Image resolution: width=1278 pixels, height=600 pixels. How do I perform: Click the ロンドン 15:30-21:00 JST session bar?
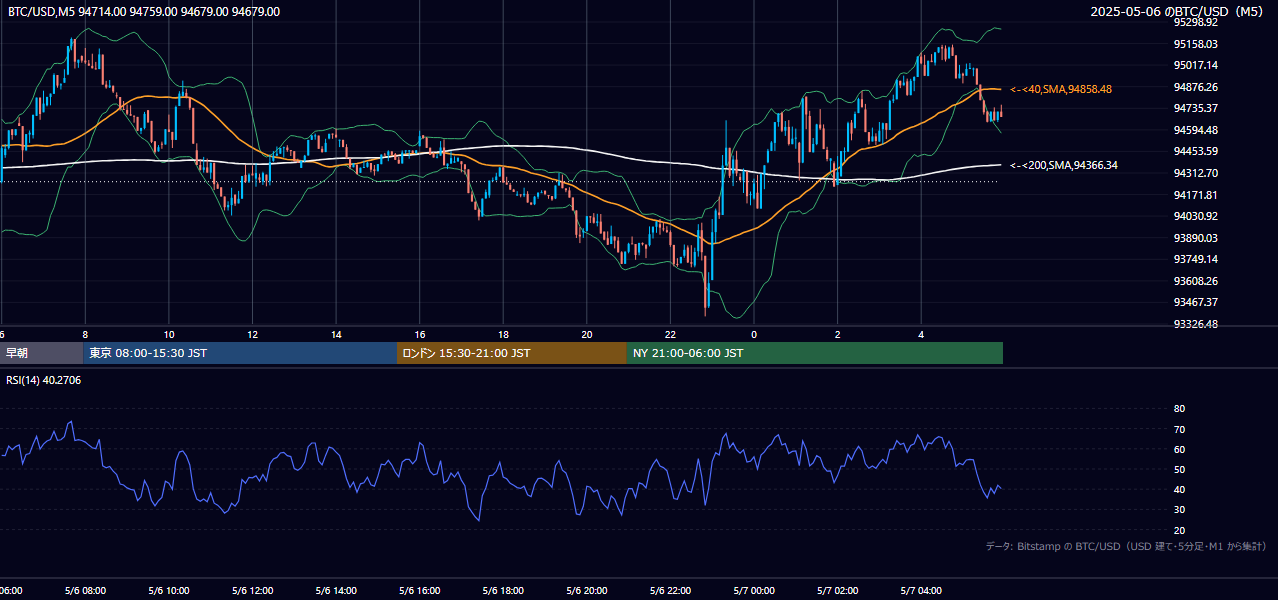click(512, 353)
